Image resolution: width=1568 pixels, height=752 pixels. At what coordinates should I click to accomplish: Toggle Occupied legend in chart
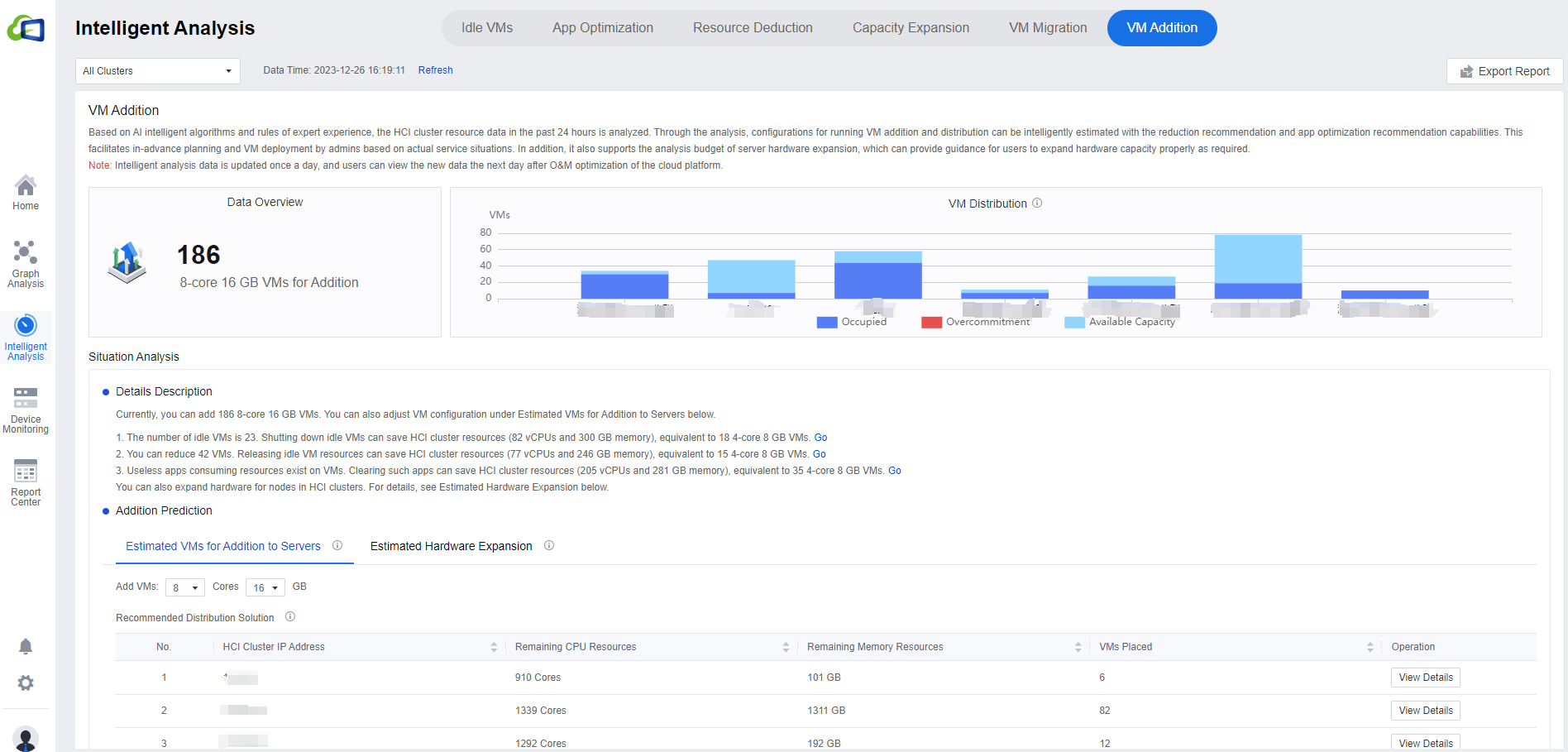click(x=851, y=322)
